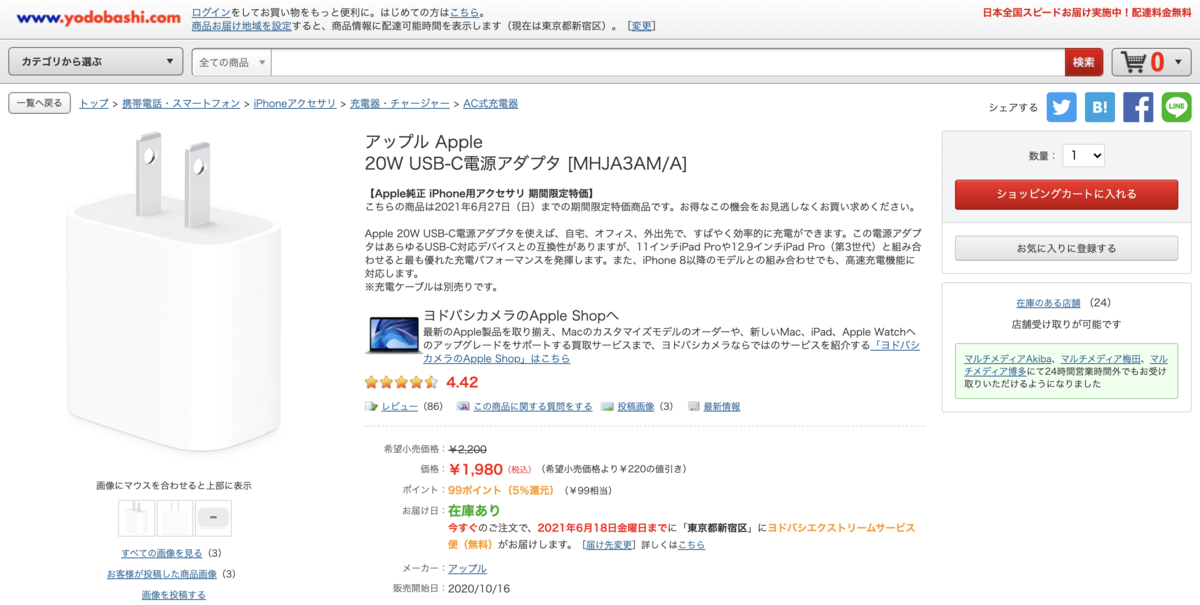The image size is (1200, 605).
Task: Click the 2020/10/16 release date text
Action: coord(479,588)
